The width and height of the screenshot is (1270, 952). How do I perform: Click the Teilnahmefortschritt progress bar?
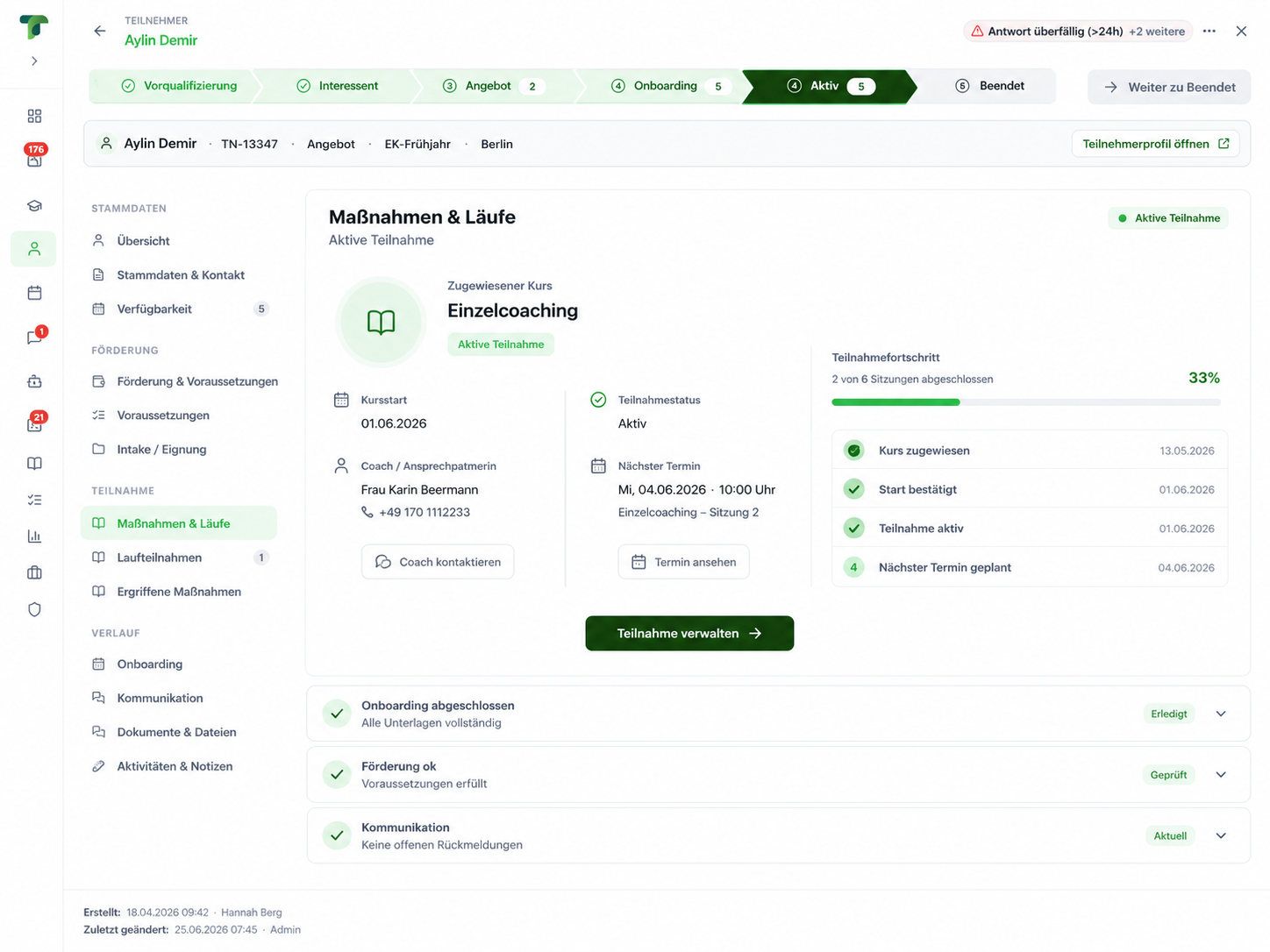[x=1026, y=402]
